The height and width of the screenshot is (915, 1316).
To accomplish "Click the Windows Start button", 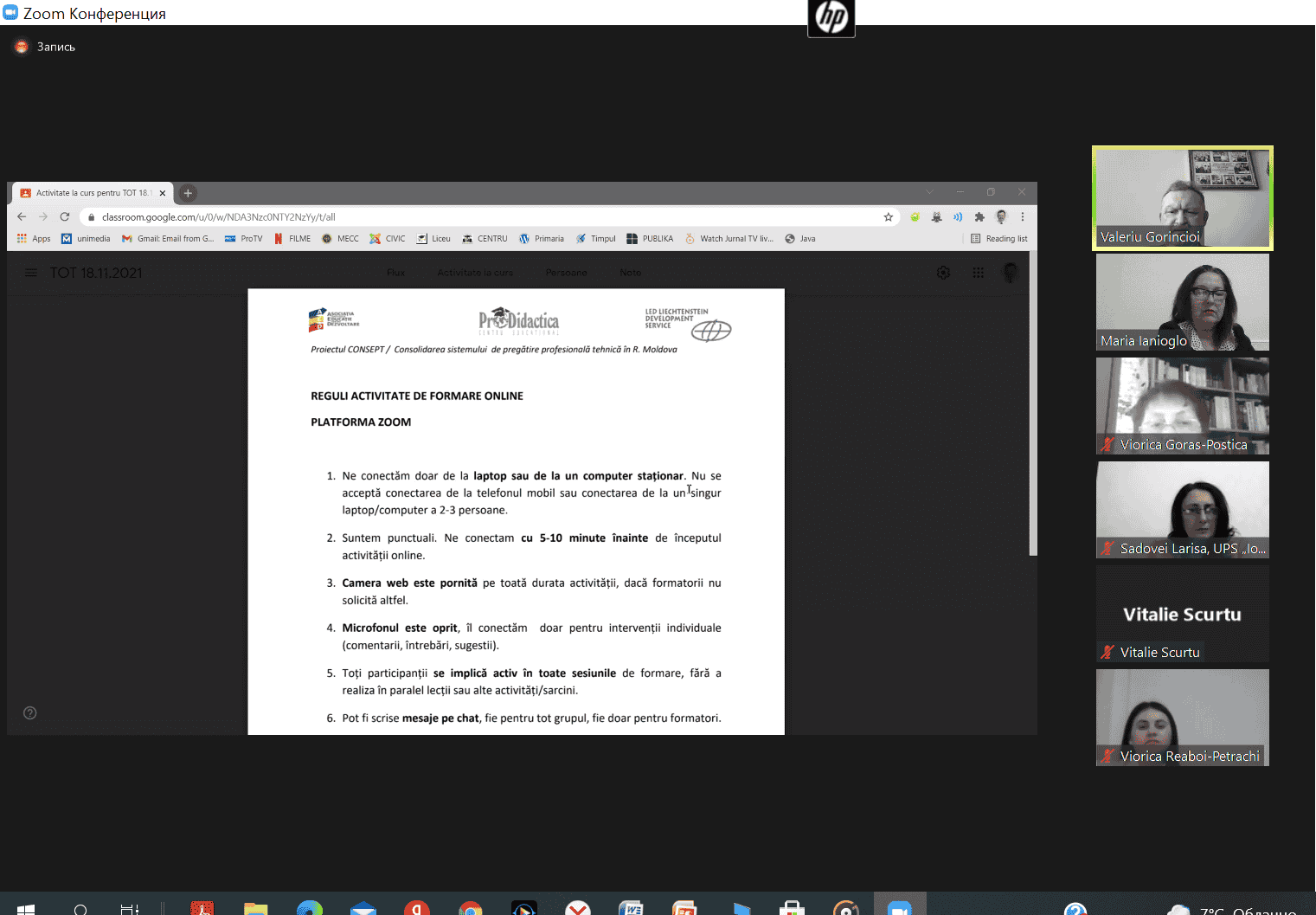I will tap(26, 907).
